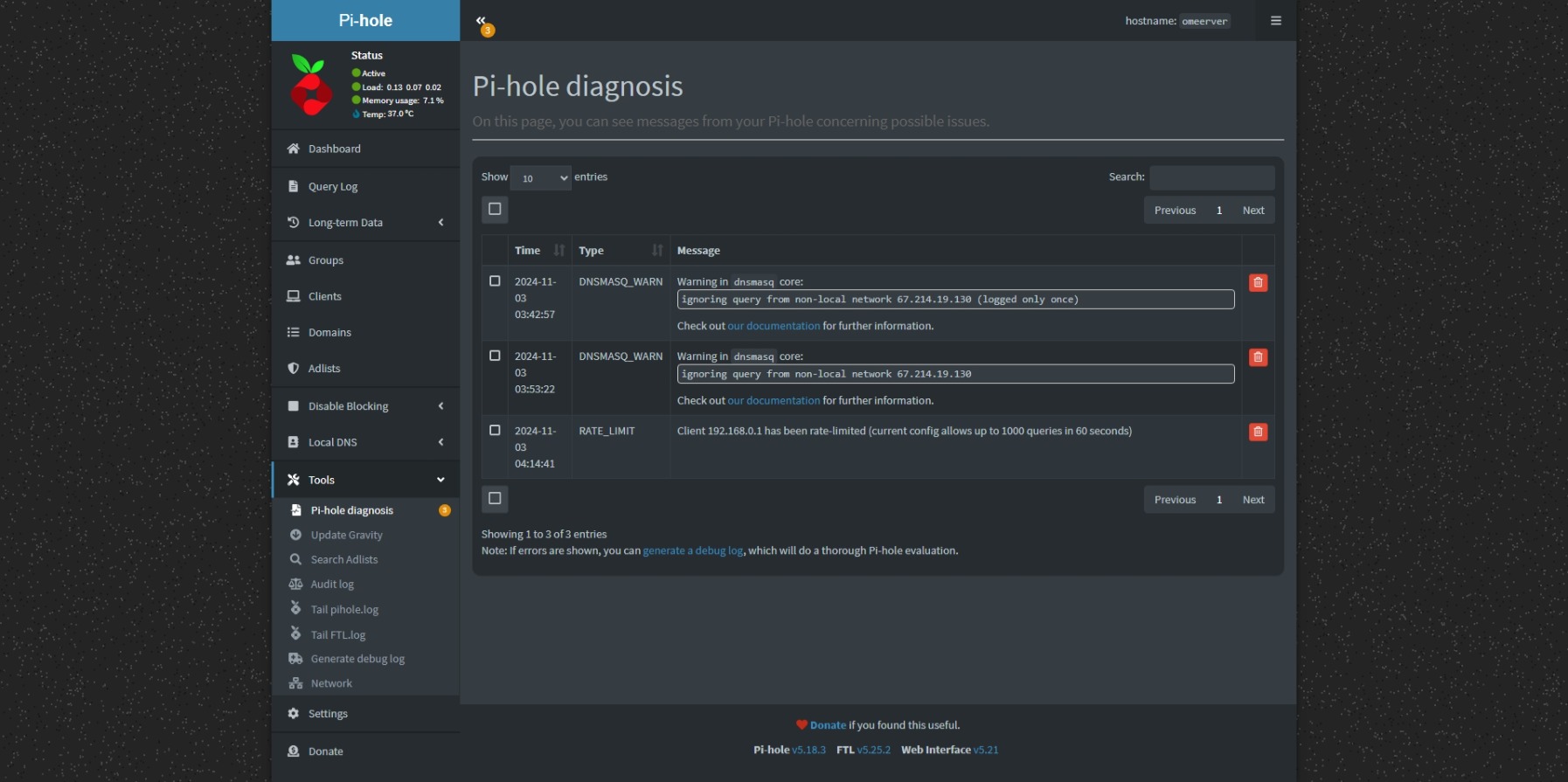1568x782 pixels.
Task: Click top Previous pagination button
Action: click(1175, 210)
